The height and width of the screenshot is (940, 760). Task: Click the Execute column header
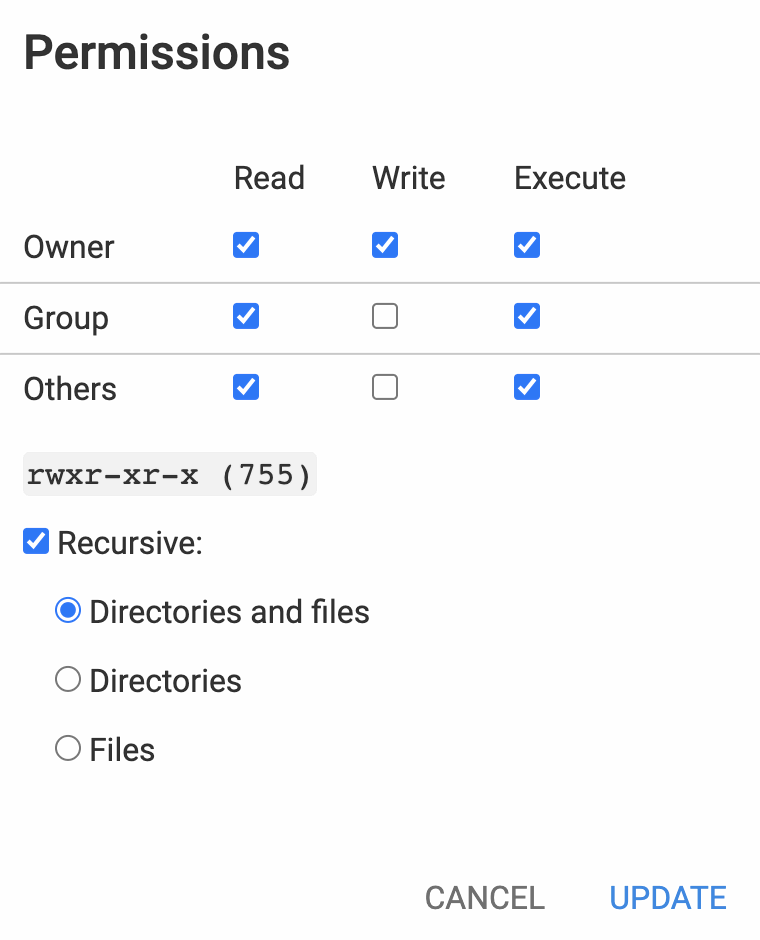point(570,178)
